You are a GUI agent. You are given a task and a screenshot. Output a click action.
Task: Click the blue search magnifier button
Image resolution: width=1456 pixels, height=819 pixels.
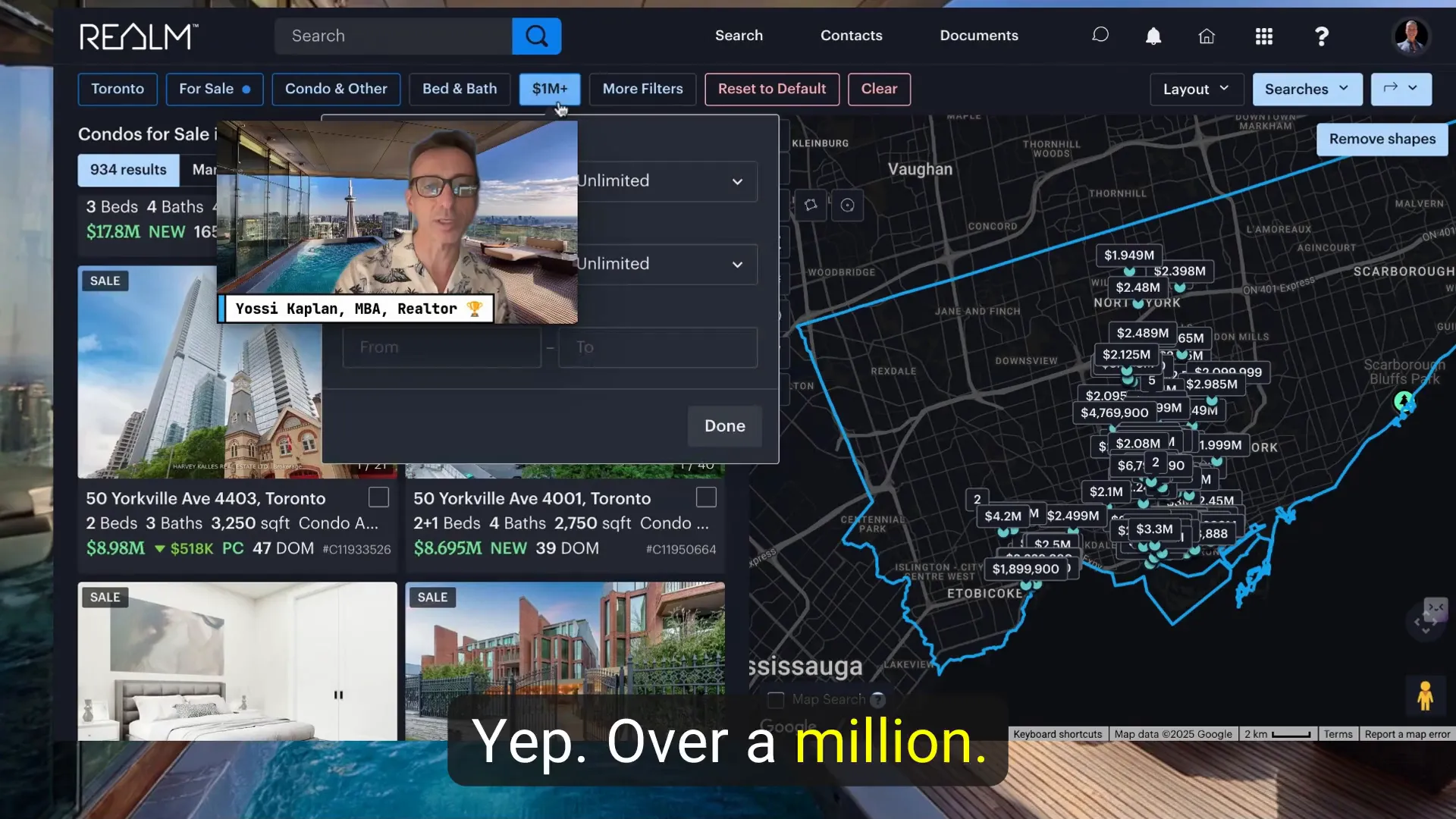coord(536,36)
